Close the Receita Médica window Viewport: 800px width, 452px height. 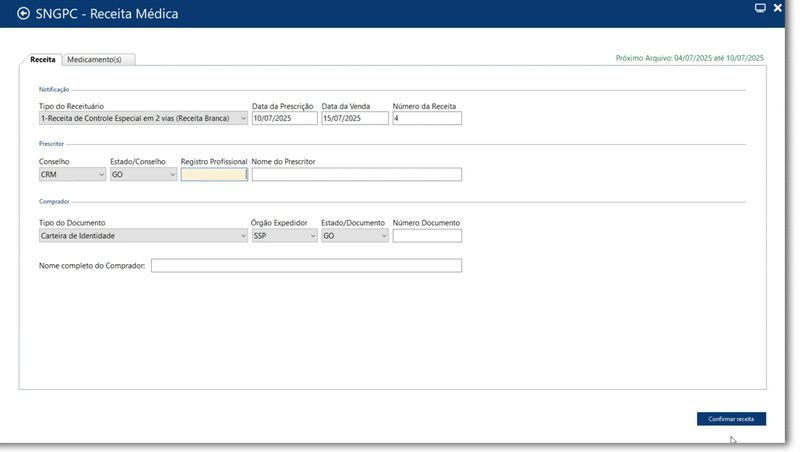778,8
